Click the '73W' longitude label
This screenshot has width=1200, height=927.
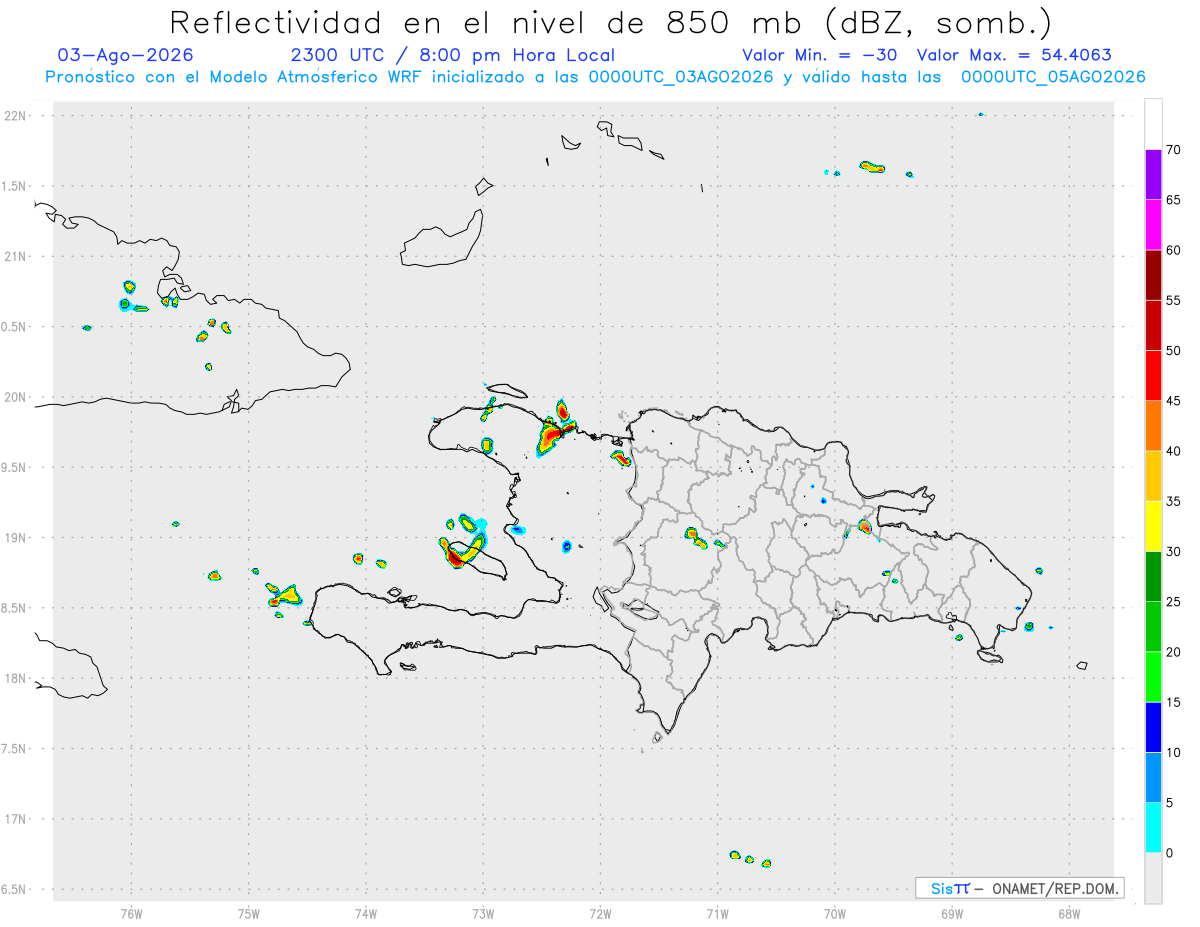[483, 913]
